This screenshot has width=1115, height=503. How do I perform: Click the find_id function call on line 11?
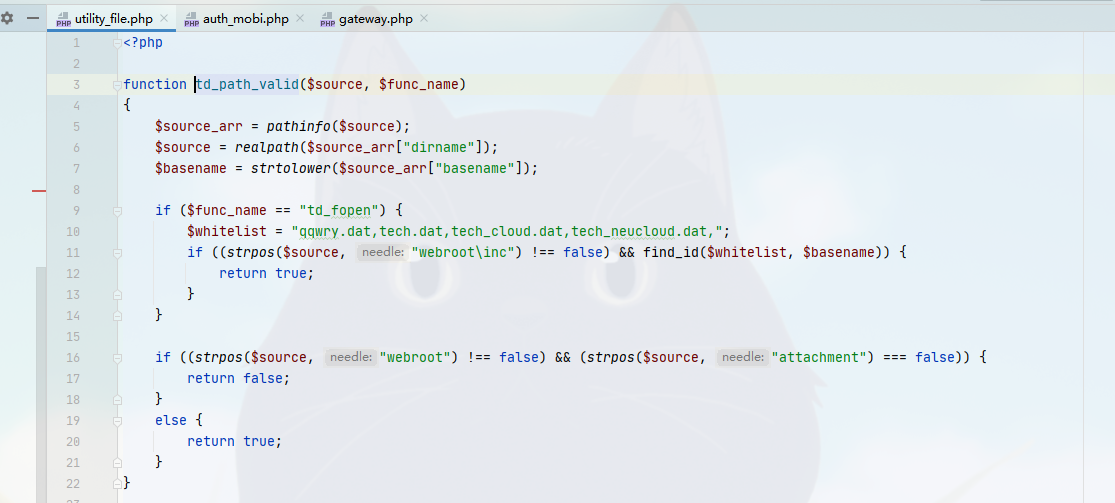click(668, 253)
